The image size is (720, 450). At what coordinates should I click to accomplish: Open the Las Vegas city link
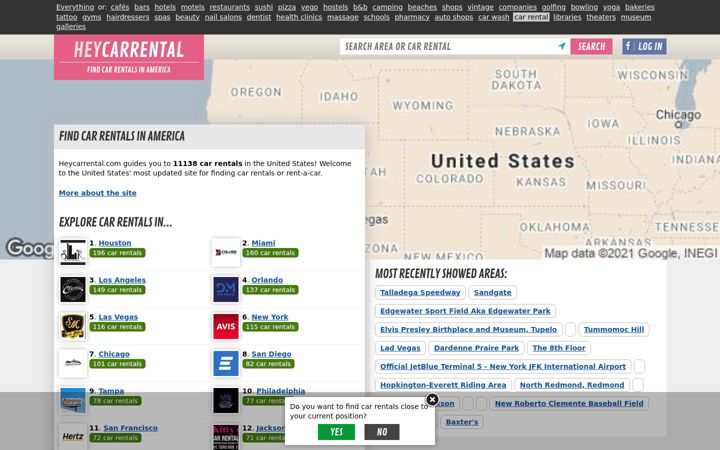pyautogui.click(x=118, y=317)
